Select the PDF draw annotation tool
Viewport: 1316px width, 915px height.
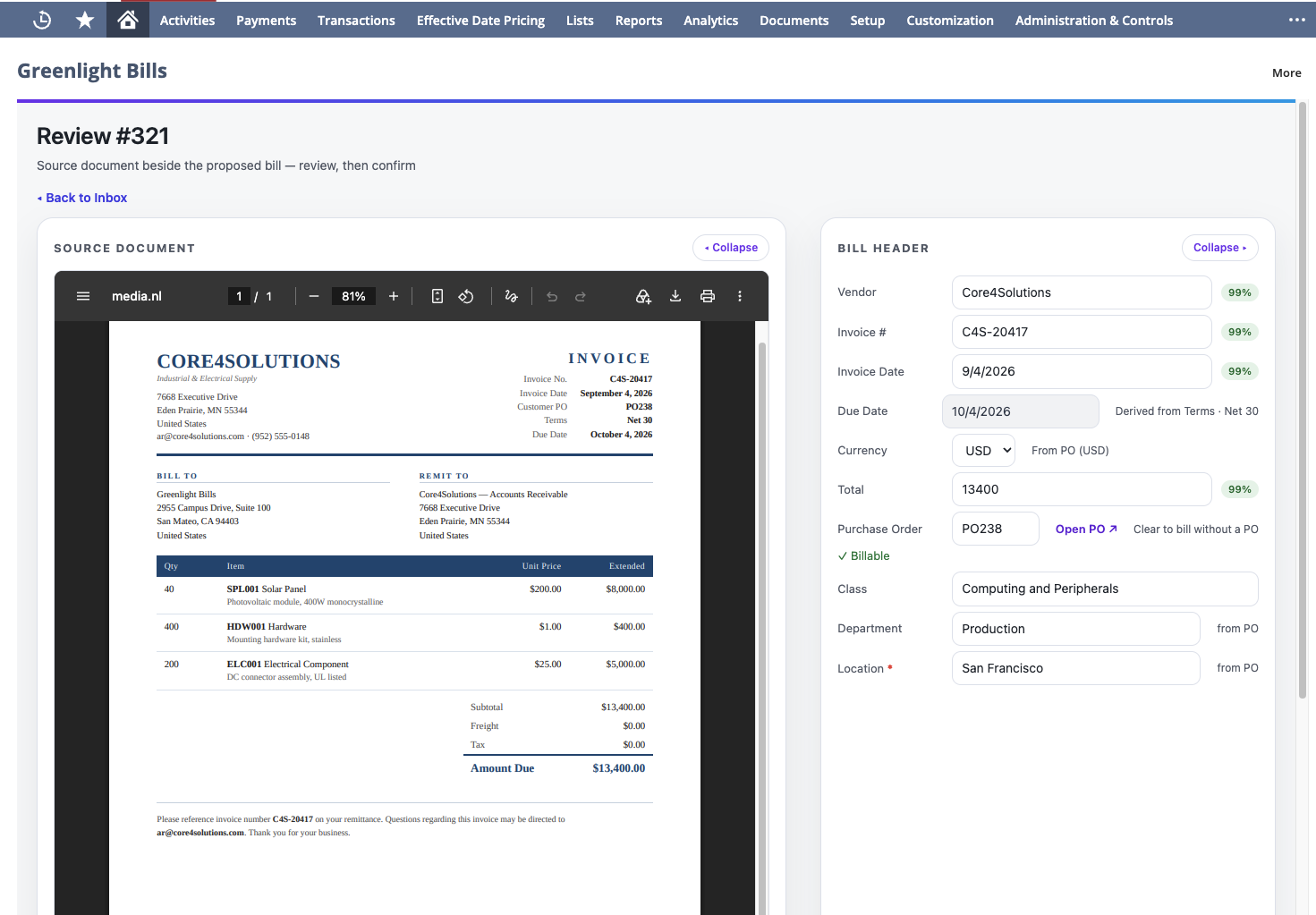(x=511, y=296)
